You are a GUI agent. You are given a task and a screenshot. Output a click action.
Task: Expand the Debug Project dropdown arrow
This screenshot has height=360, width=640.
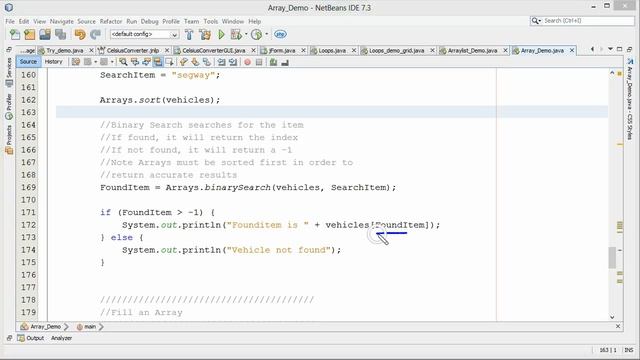point(246,34)
